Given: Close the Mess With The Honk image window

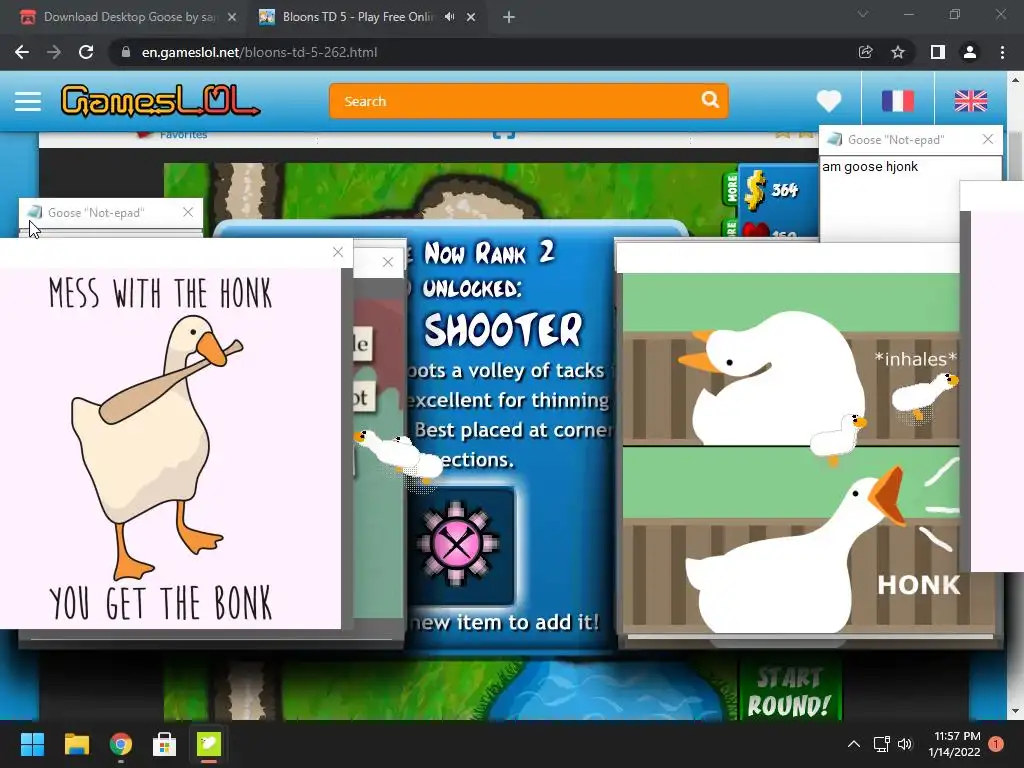Looking at the screenshot, I should coord(338,252).
